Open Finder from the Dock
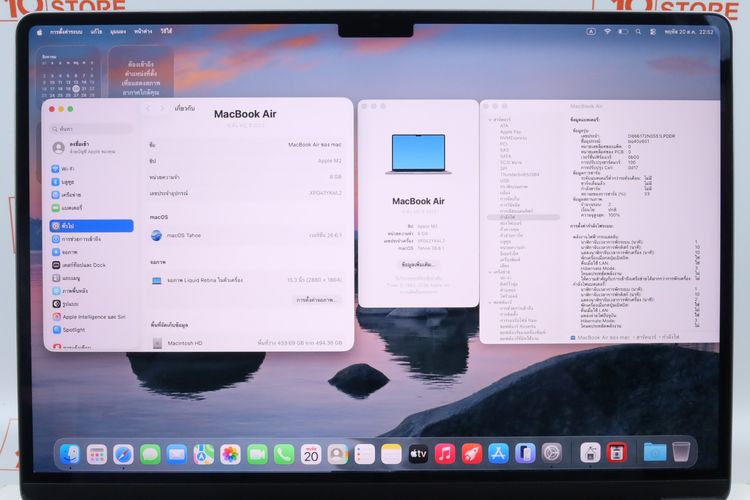This screenshot has height=500, width=750. click(70, 454)
